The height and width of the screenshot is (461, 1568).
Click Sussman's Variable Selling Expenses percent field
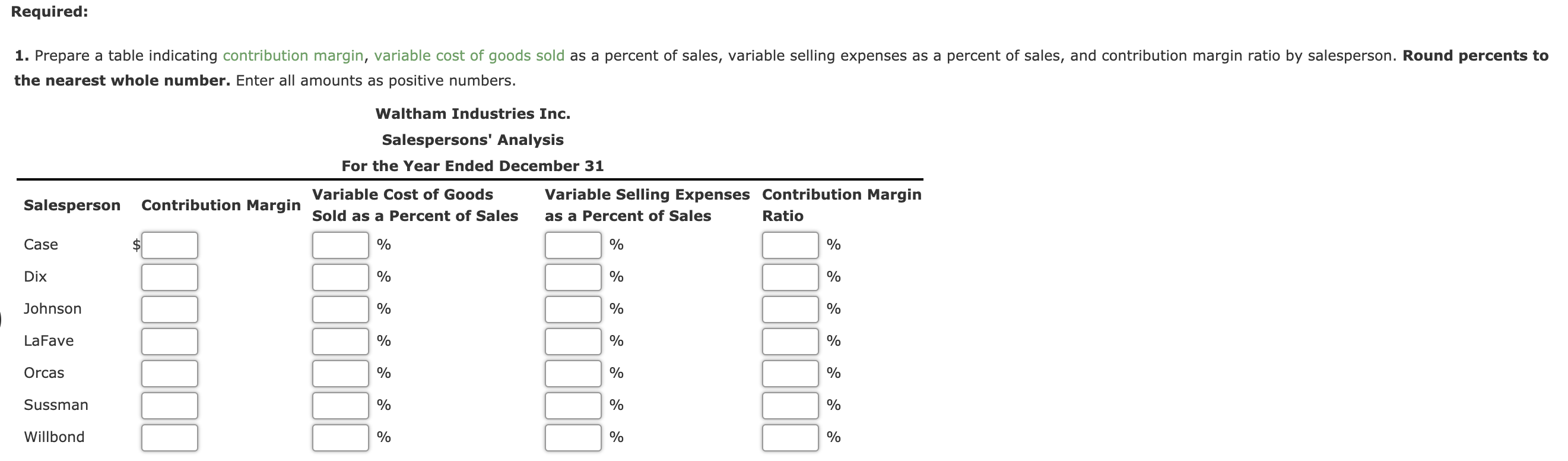(573, 406)
